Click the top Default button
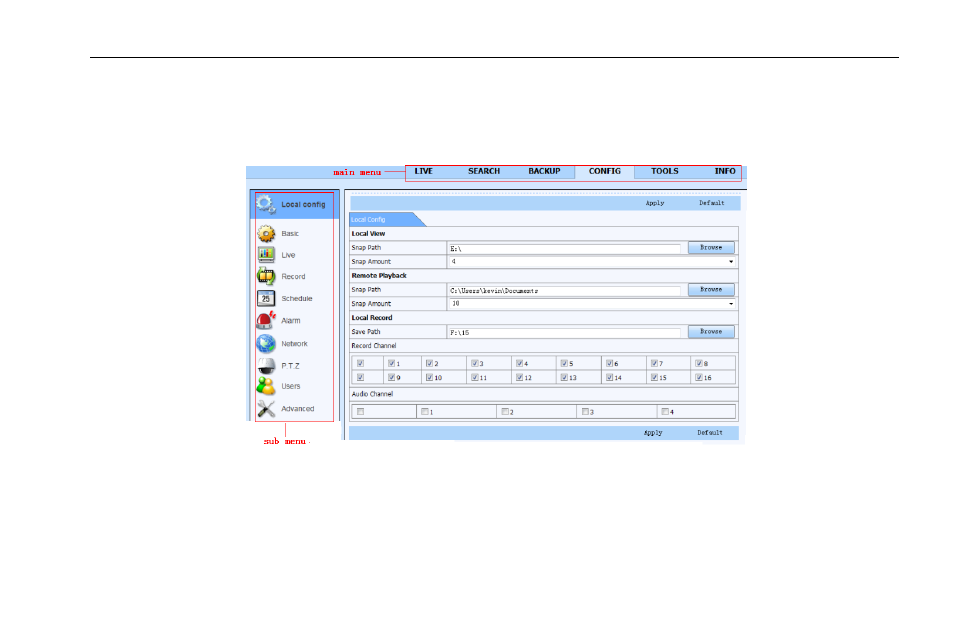Screen dimensions: 955x636 click(711, 203)
